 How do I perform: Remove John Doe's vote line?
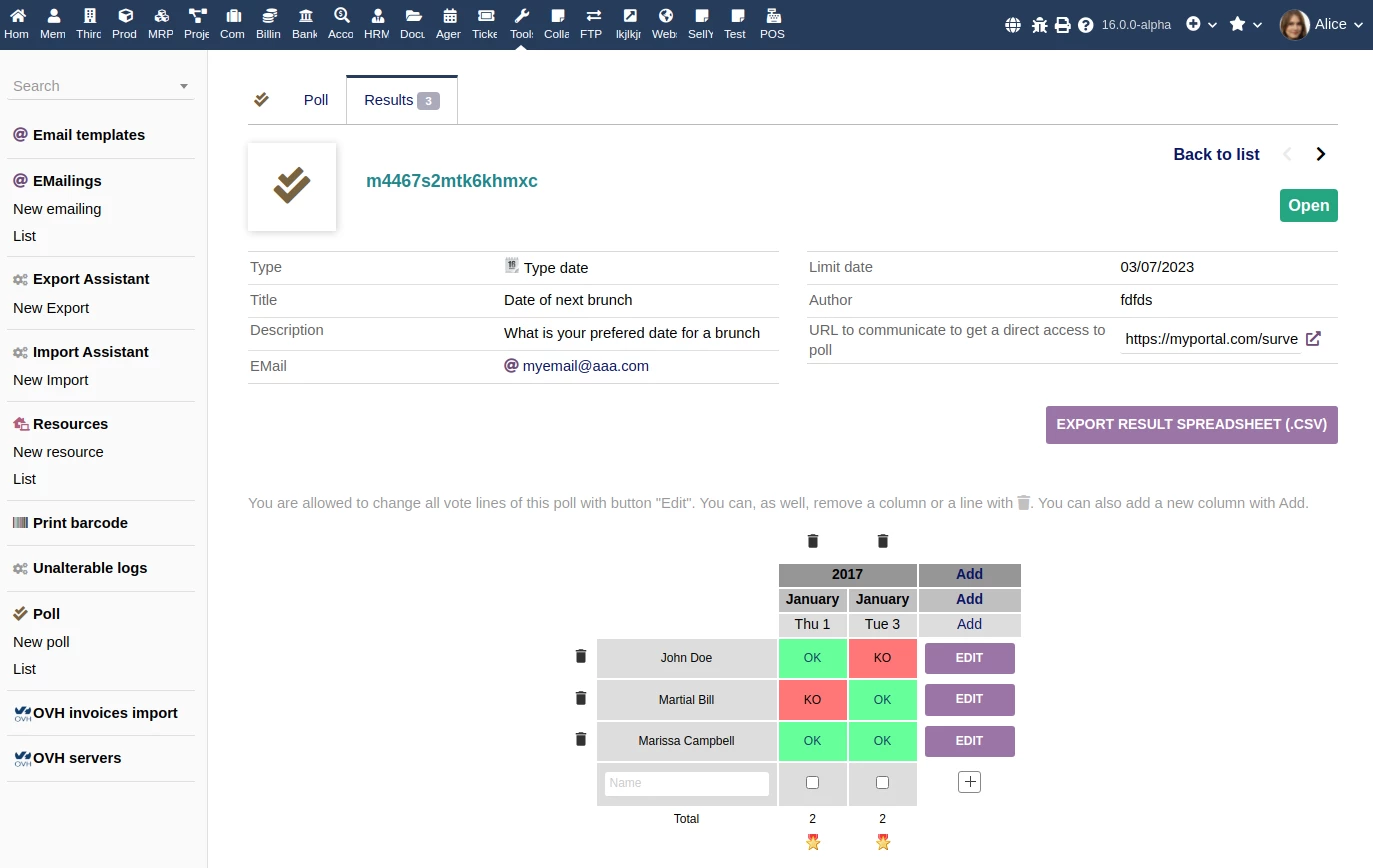[581, 657]
